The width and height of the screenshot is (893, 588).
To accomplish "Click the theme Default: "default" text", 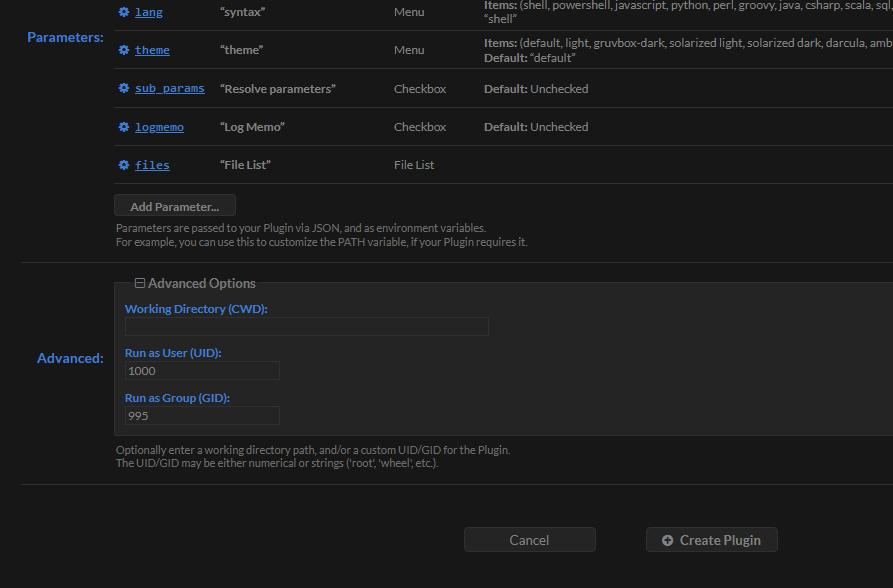I will pos(530,58).
